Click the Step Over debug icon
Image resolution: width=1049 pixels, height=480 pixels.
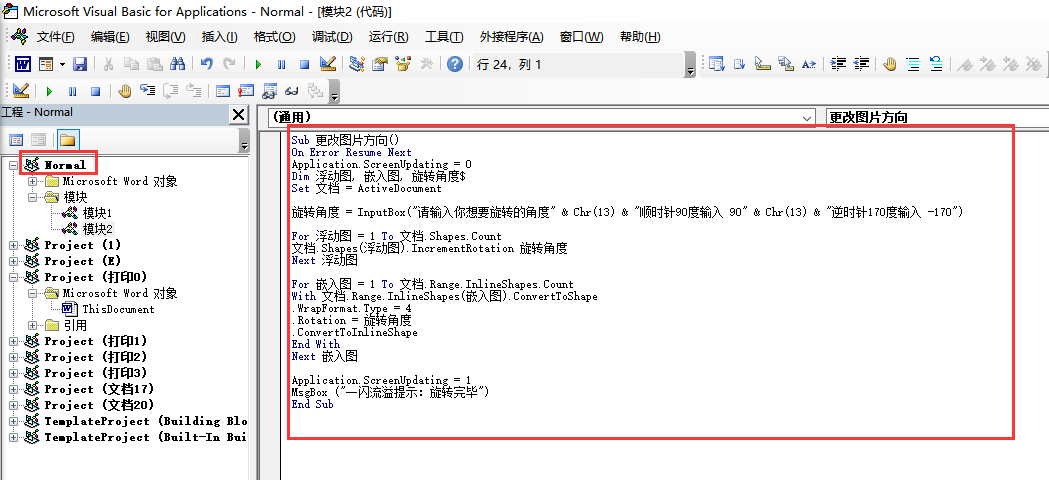tap(171, 90)
